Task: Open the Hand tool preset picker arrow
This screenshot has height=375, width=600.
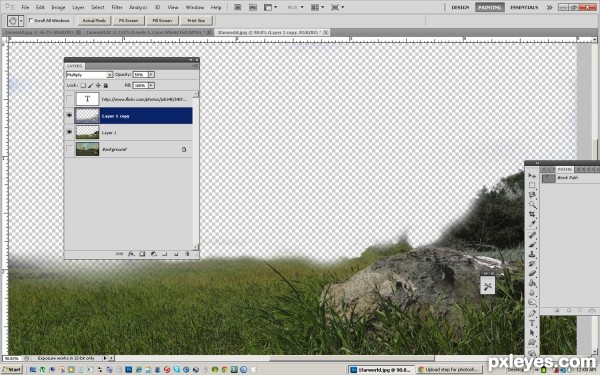Action: pos(21,21)
